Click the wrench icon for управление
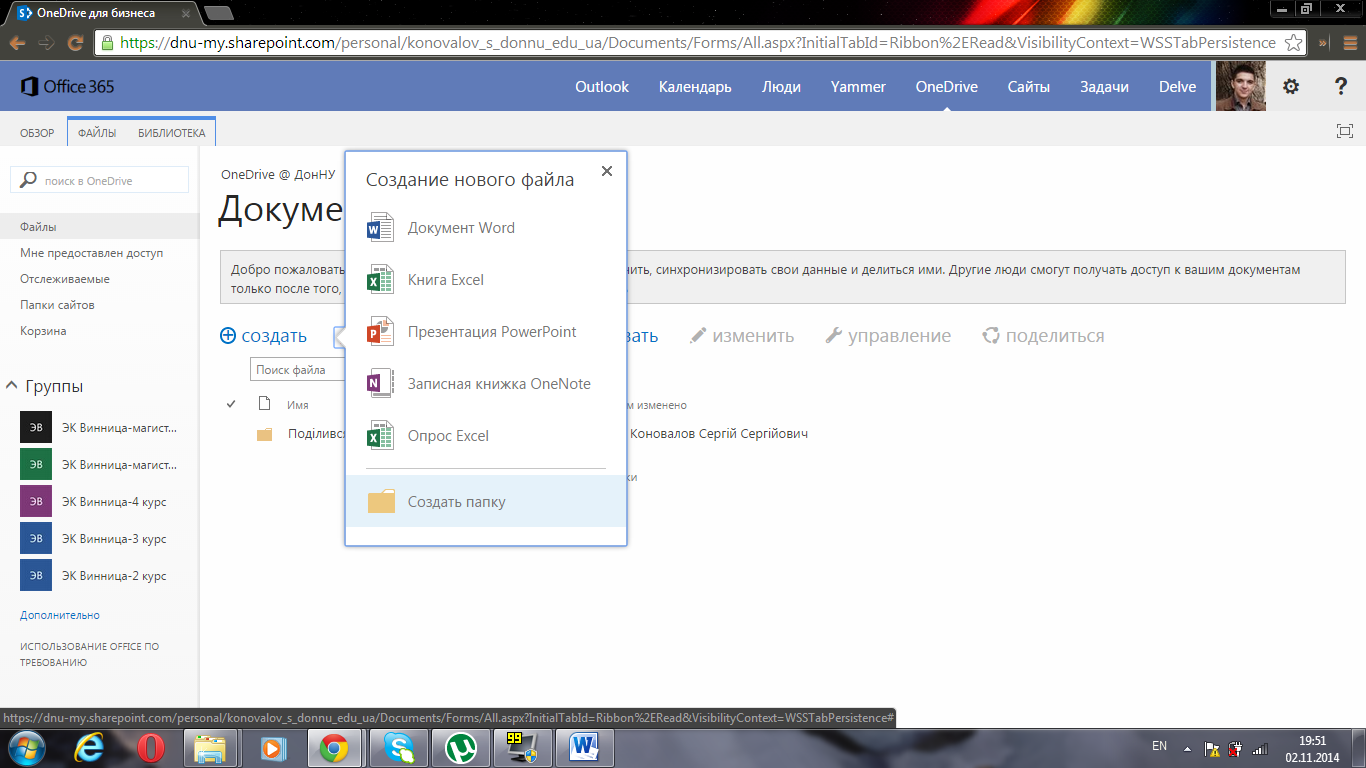The width and height of the screenshot is (1366, 768). click(x=833, y=336)
